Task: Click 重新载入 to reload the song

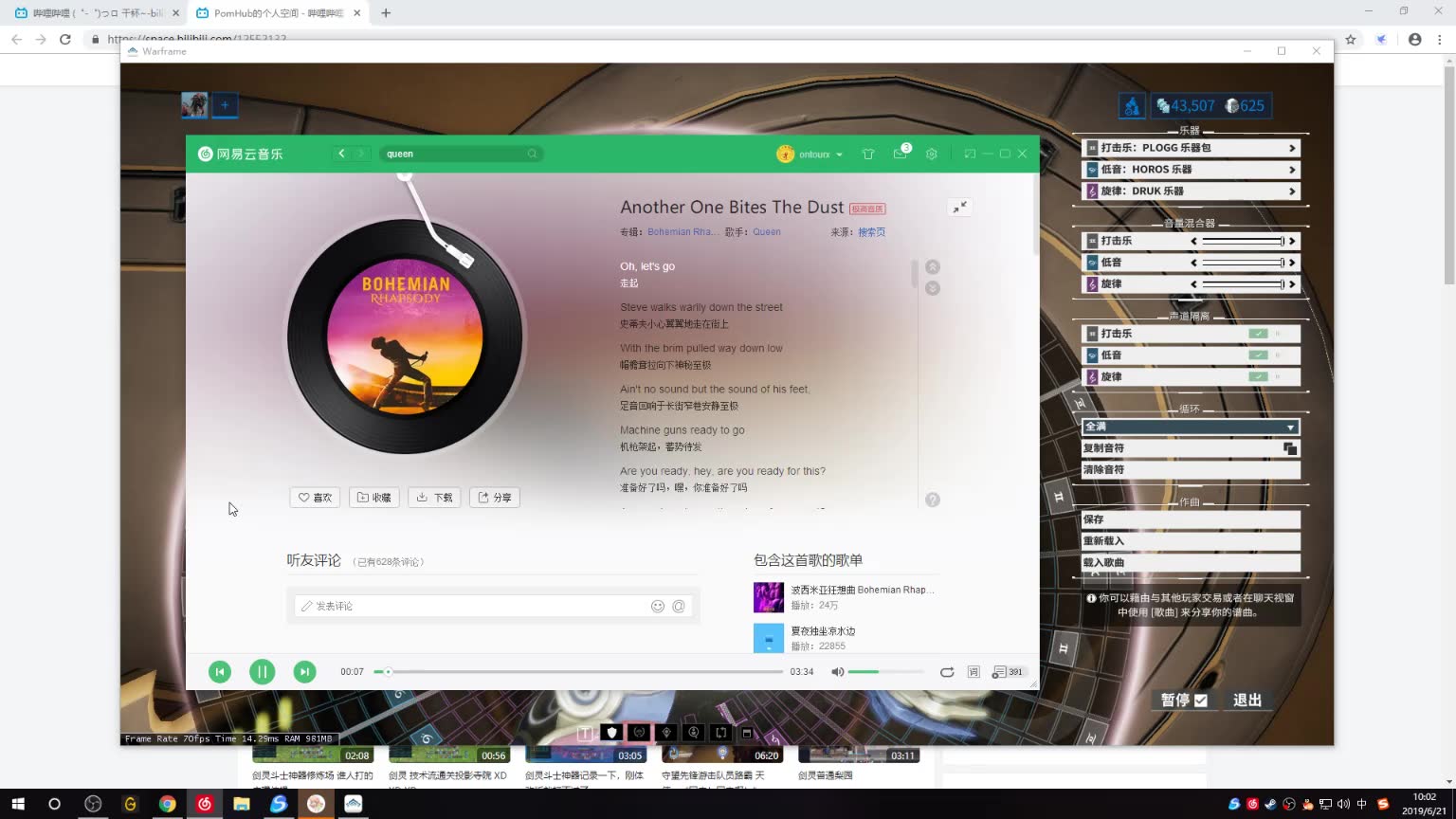Action: click(1191, 541)
